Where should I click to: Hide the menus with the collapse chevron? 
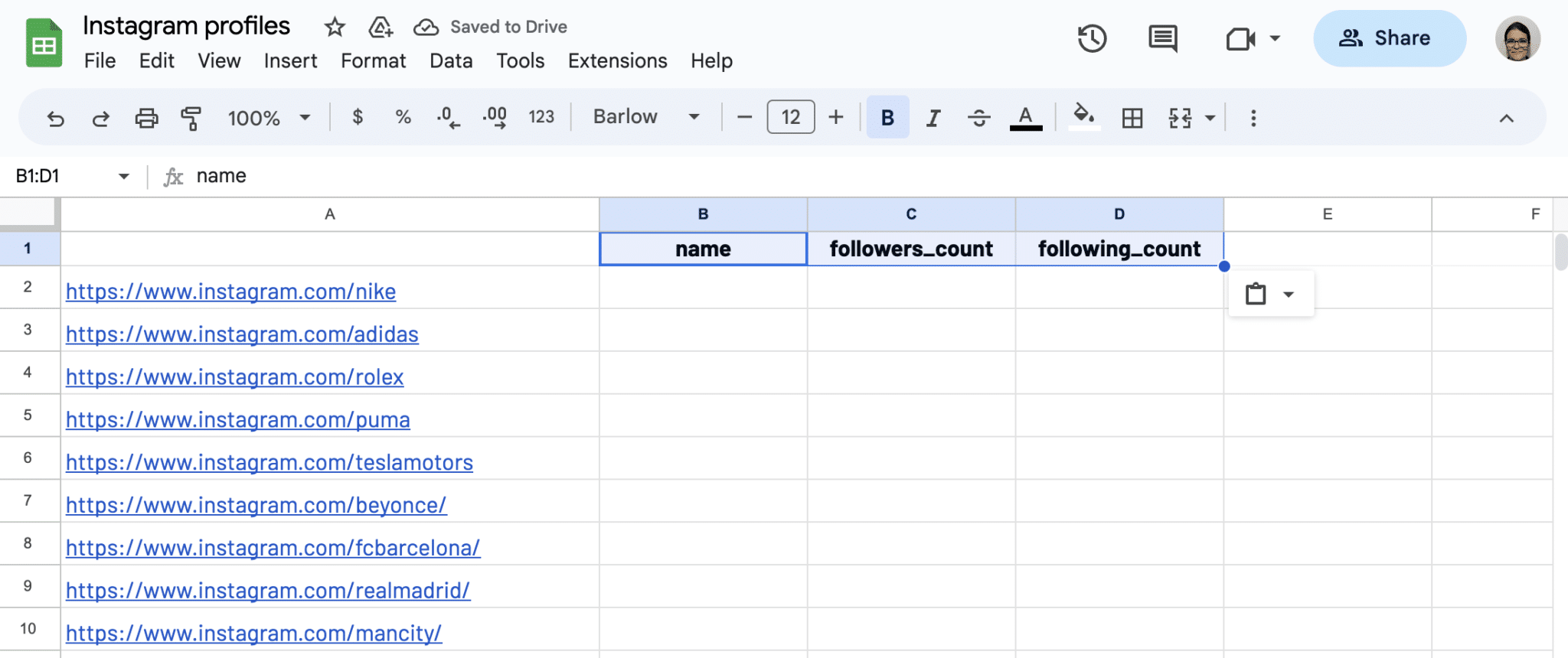tap(1507, 118)
